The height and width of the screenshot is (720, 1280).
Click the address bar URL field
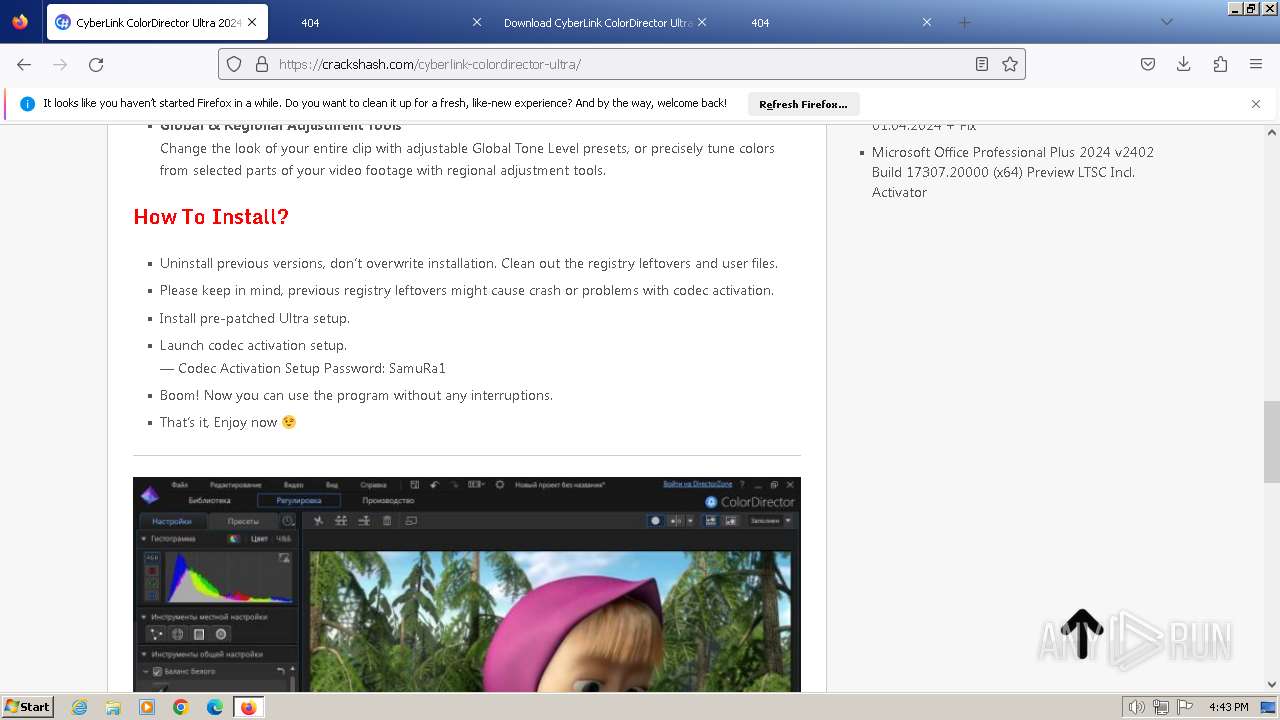point(620,64)
